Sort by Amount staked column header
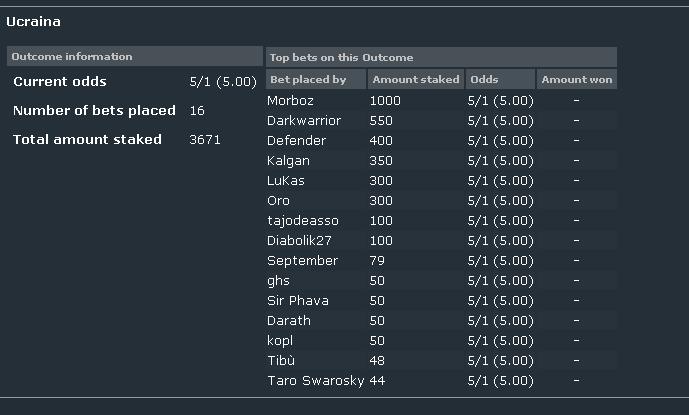Viewport: 689px width, 415px height. 416,80
